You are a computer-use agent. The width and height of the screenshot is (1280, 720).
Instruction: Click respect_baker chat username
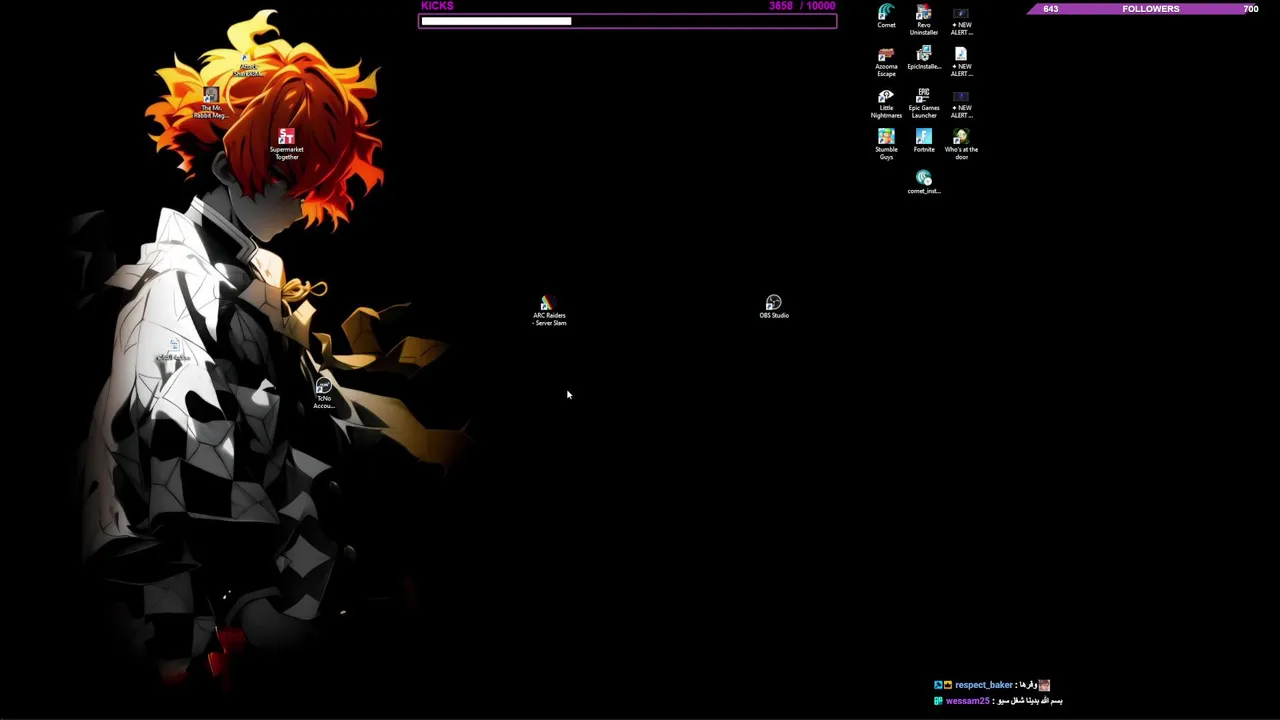click(x=984, y=685)
